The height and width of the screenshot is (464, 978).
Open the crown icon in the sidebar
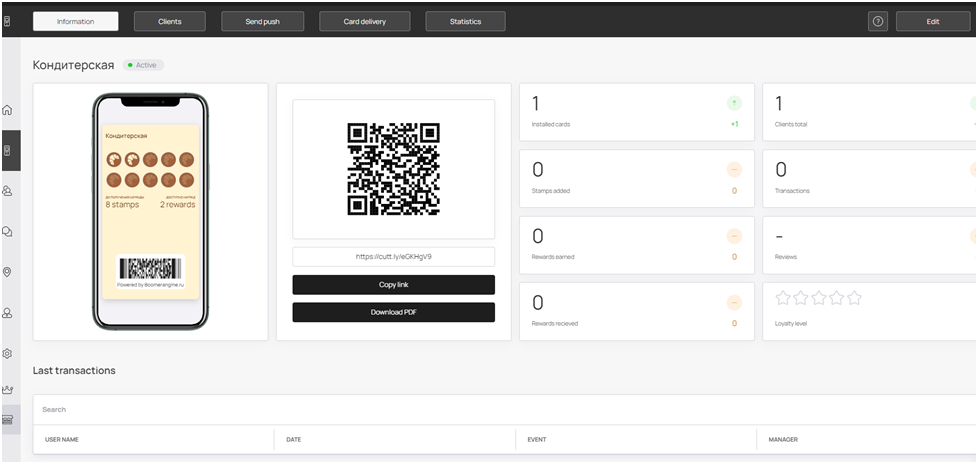click(7, 390)
